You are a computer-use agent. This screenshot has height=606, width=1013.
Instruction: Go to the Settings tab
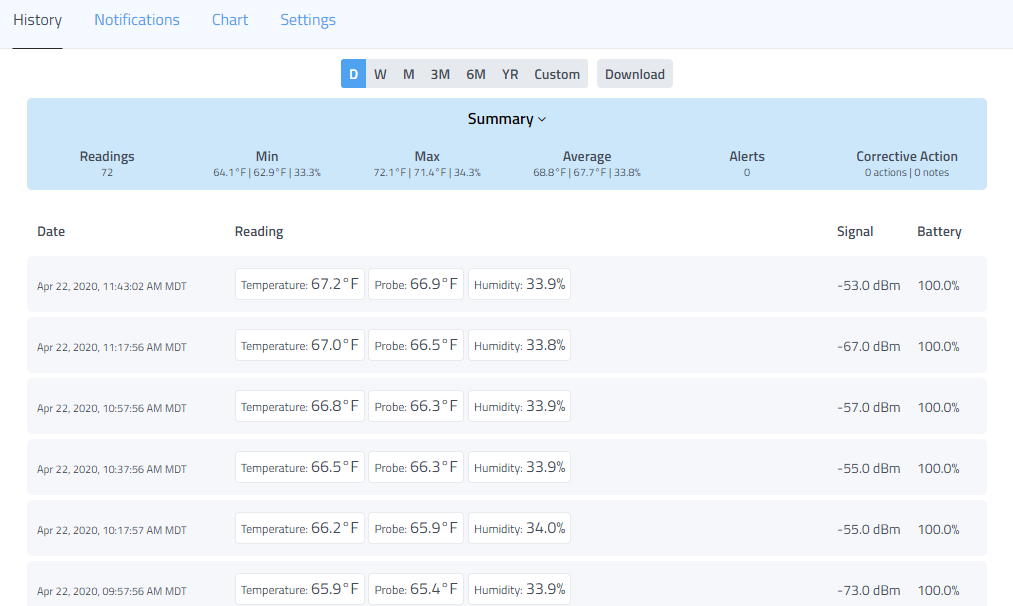tap(308, 20)
